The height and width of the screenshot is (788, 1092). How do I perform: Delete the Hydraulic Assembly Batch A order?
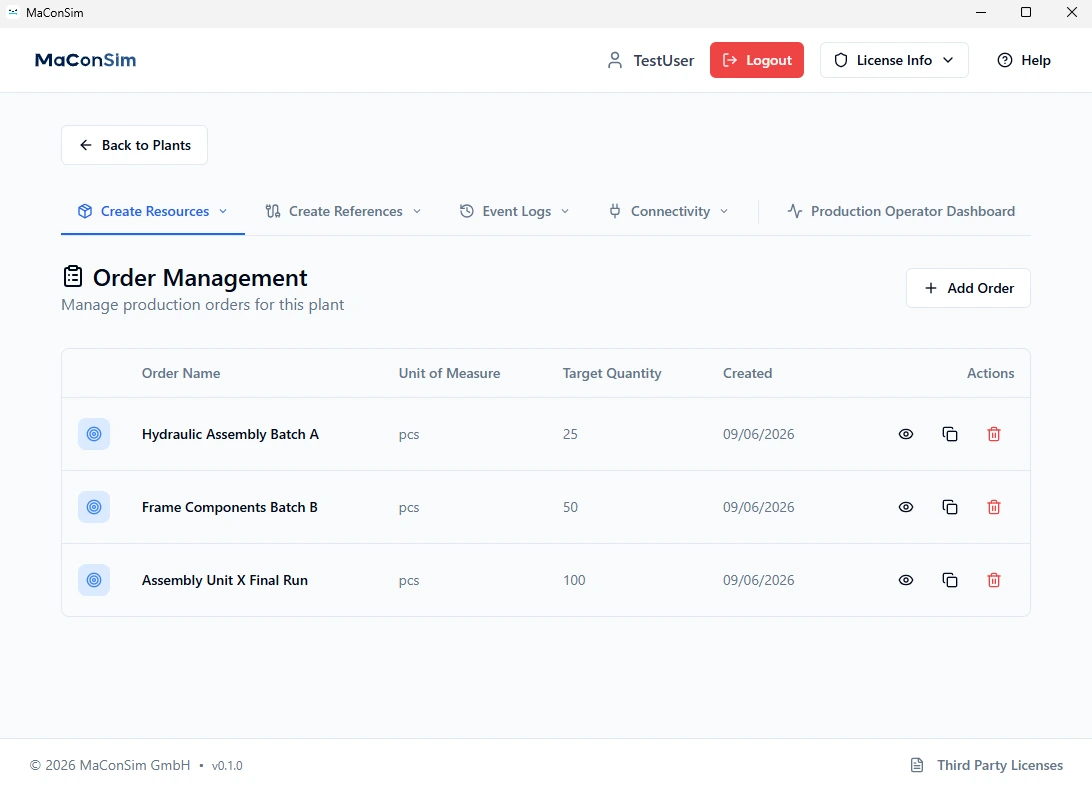point(994,434)
